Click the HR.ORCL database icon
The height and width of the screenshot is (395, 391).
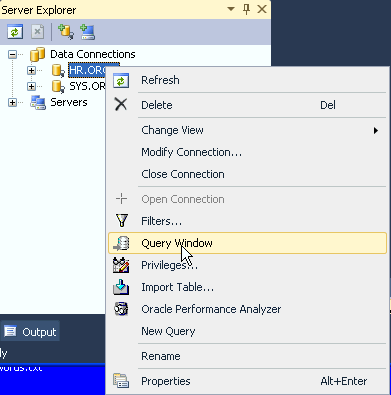58,70
